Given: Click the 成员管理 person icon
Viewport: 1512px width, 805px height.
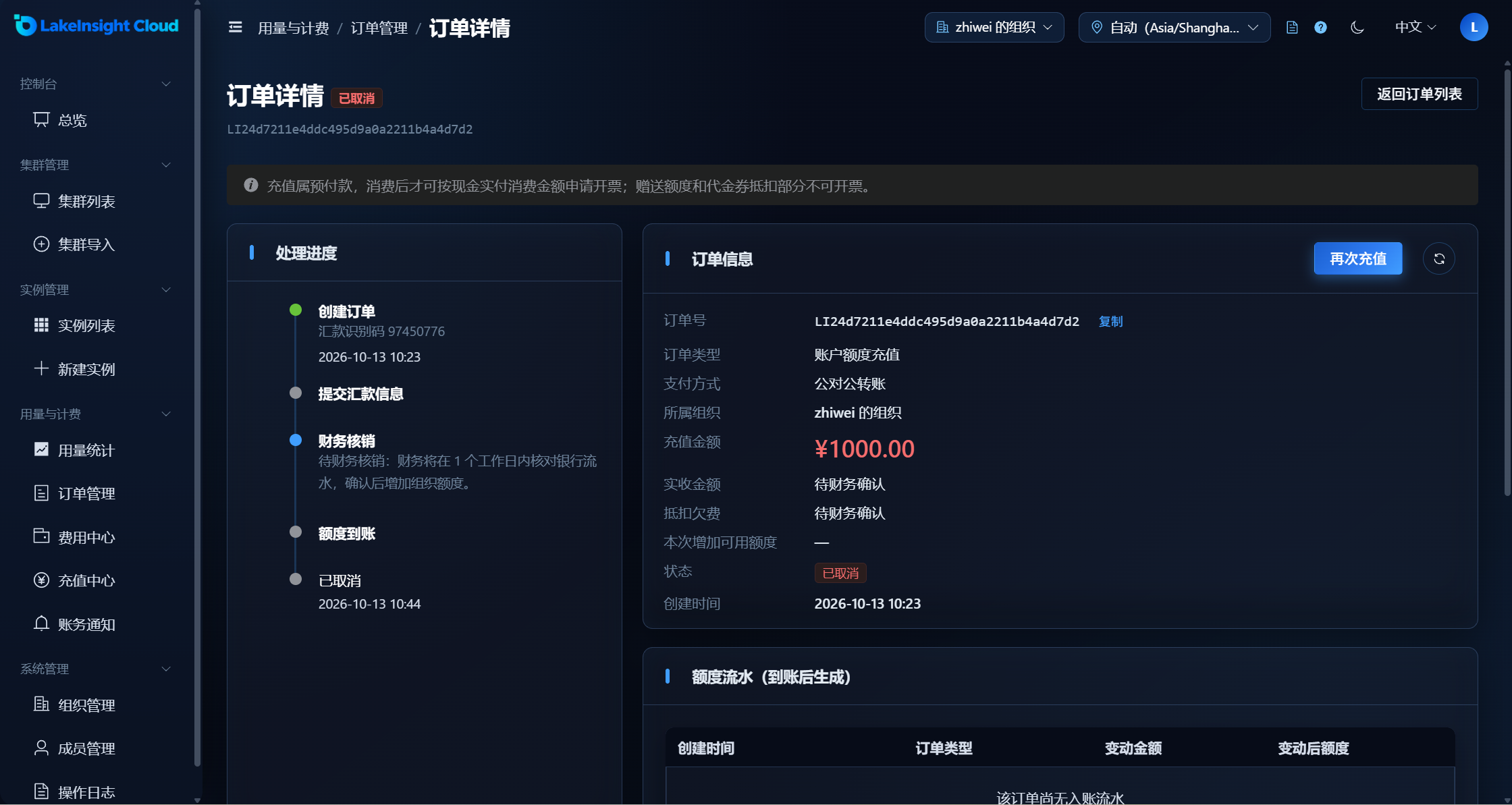Looking at the screenshot, I should (x=41, y=748).
